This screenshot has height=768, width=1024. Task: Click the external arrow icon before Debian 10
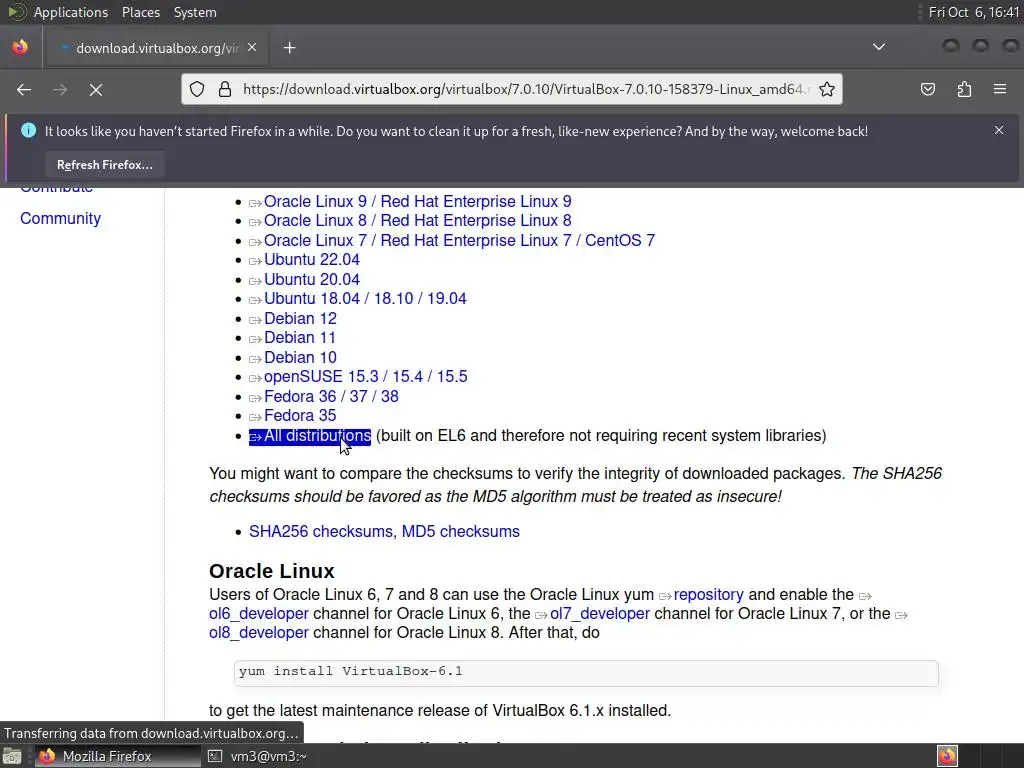click(255, 359)
